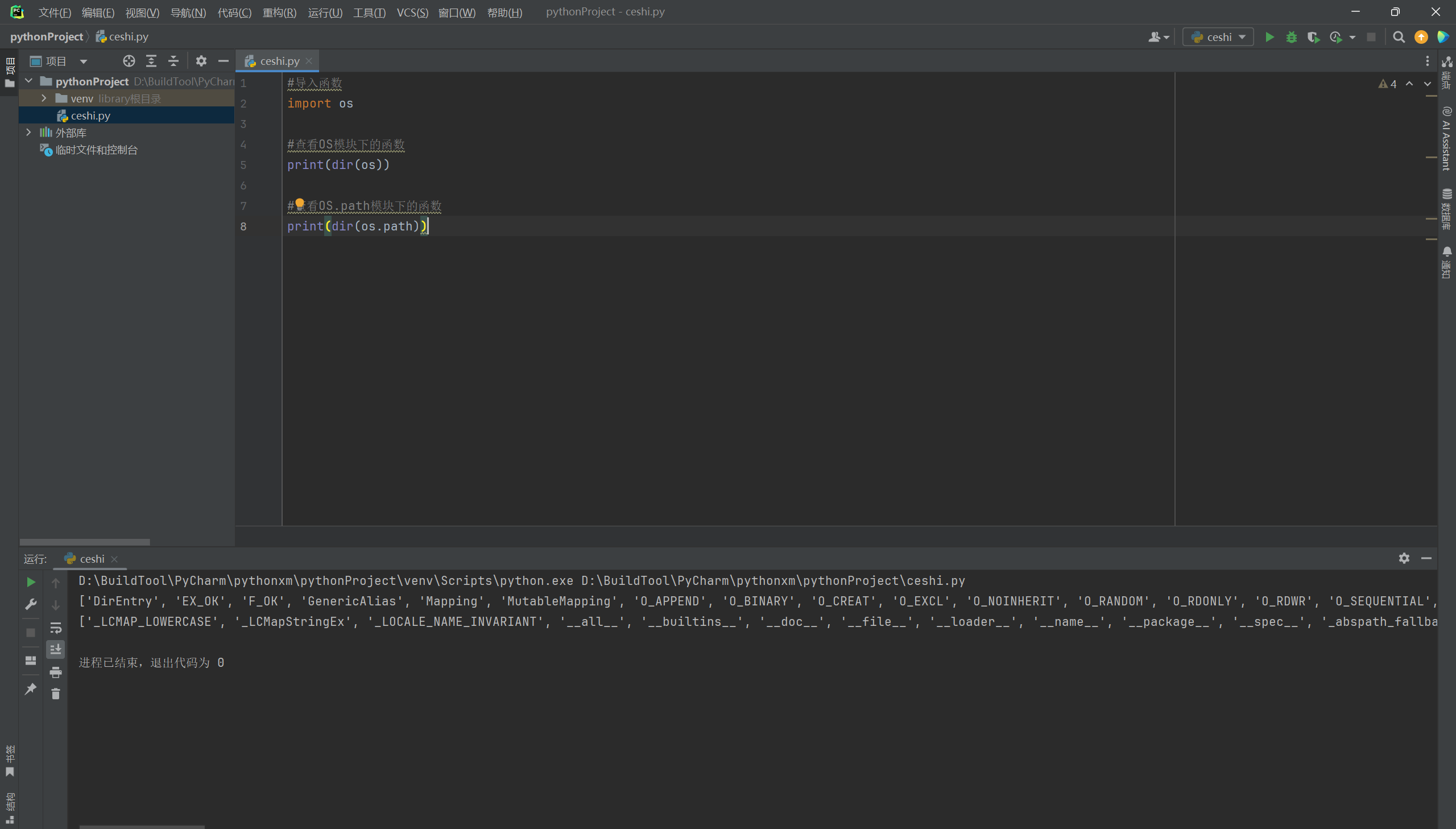Start debugging with the bug icon

tap(1292, 37)
